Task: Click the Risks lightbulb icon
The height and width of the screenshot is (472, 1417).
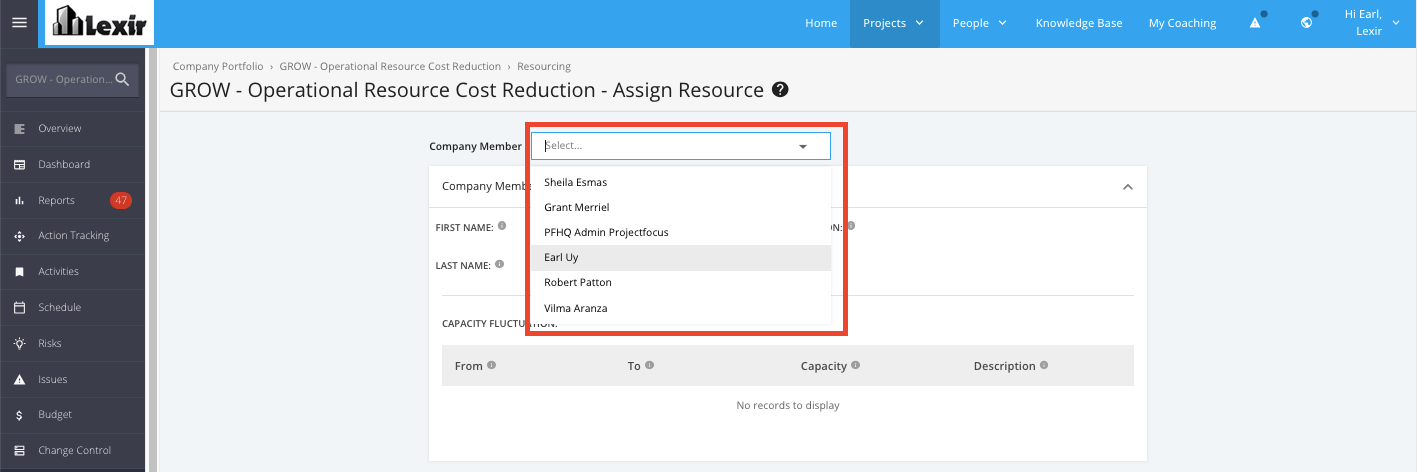Action: pos(19,343)
